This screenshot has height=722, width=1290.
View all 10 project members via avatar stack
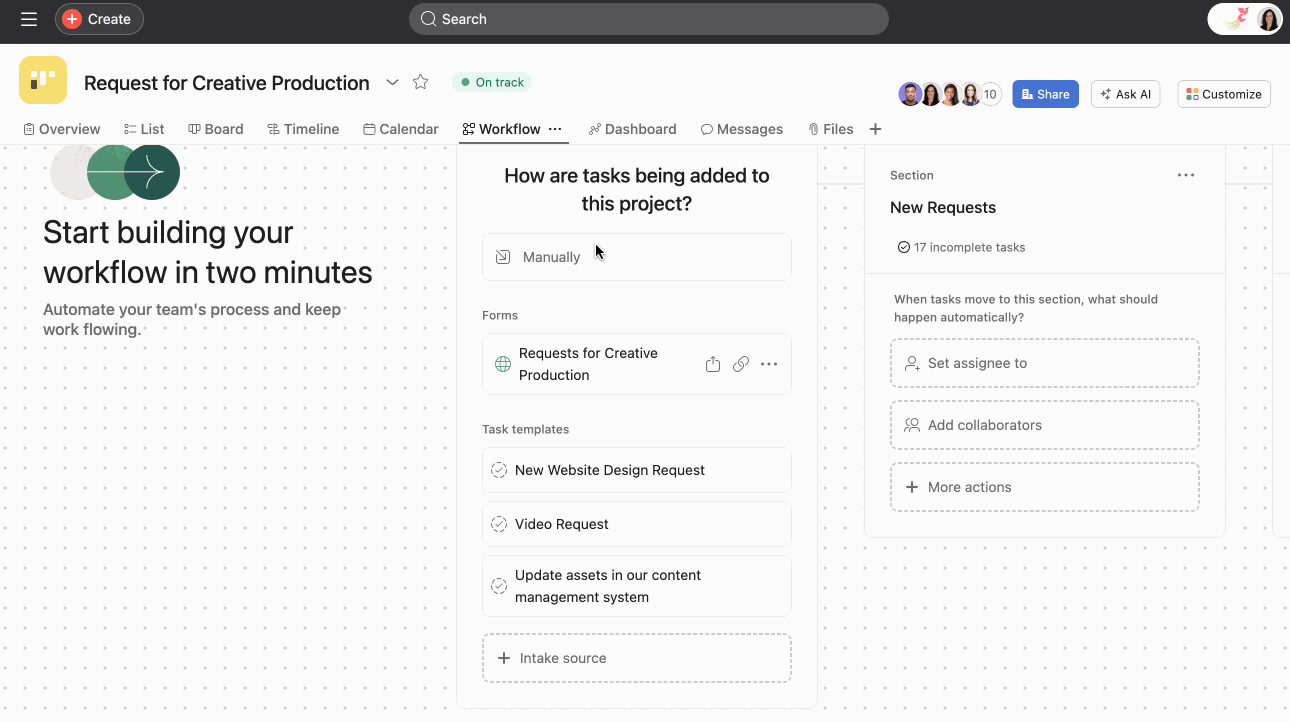point(990,93)
